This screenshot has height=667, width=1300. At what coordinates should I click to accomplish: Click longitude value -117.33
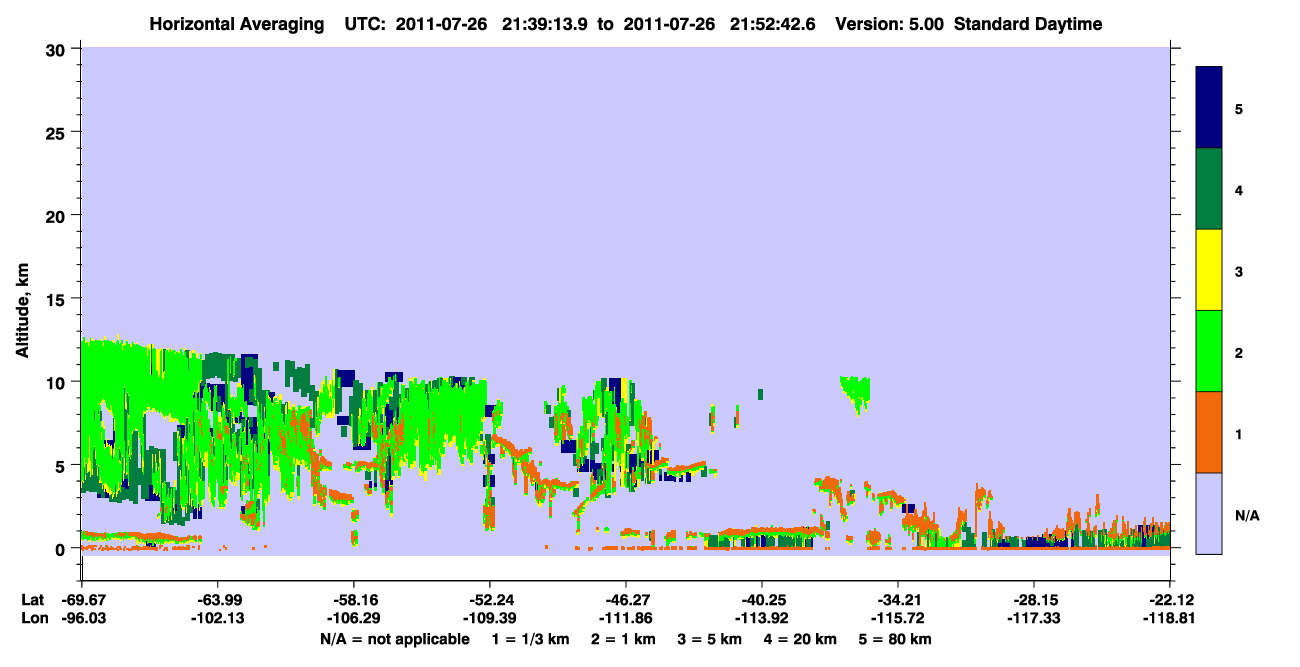tap(1034, 618)
